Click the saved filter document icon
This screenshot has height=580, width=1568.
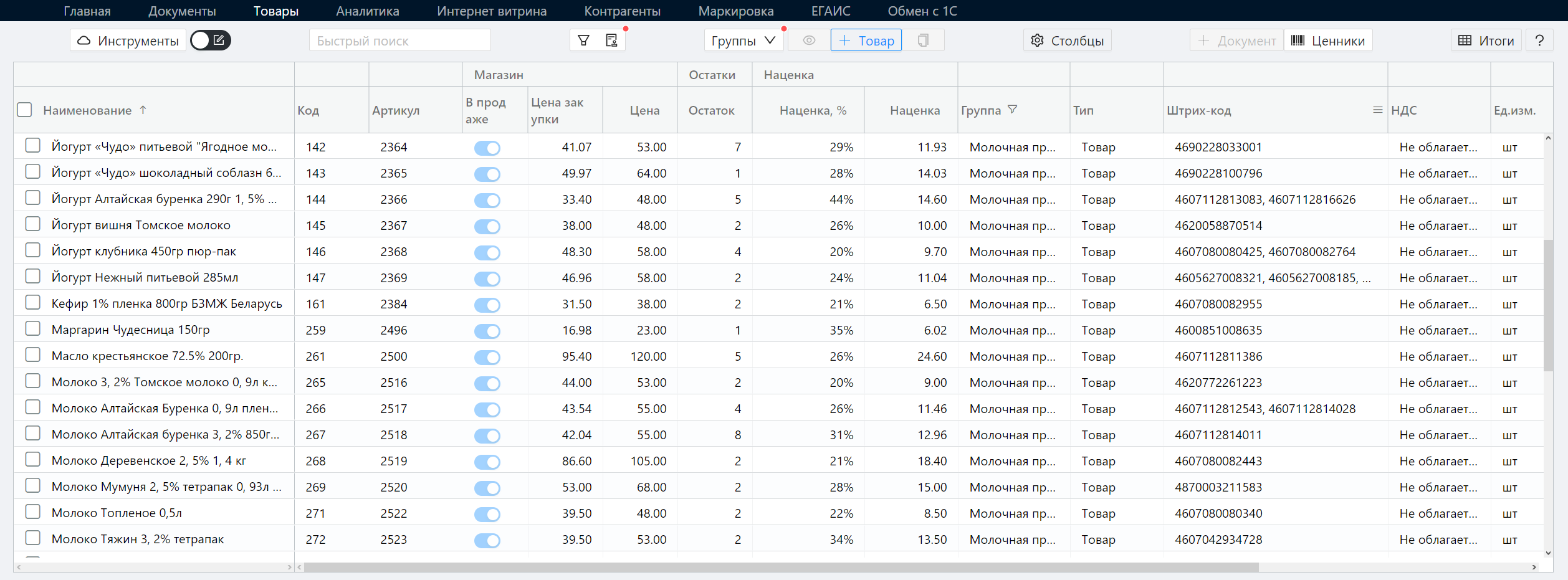[611, 40]
